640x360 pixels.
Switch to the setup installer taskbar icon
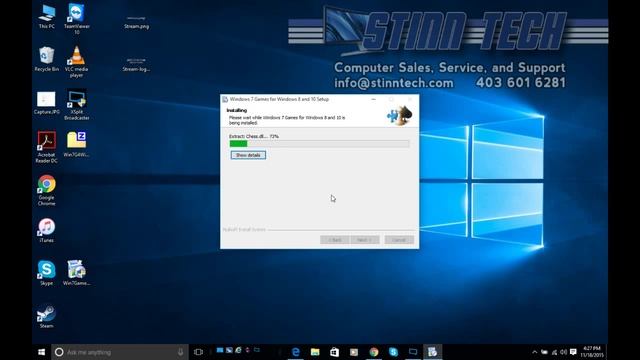point(432,352)
